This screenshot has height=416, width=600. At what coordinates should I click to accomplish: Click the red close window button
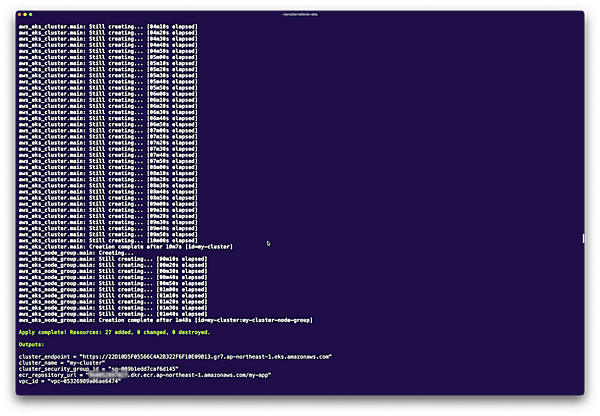point(19,14)
